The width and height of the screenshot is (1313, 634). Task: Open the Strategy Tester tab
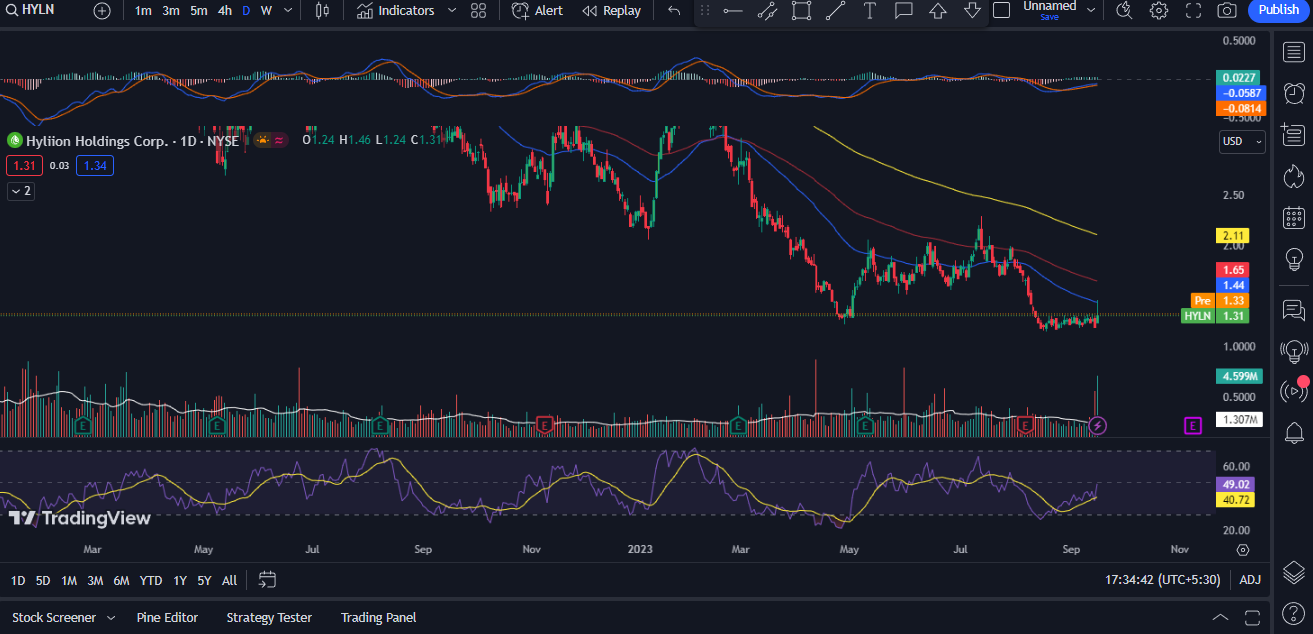(x=269, y=618)
